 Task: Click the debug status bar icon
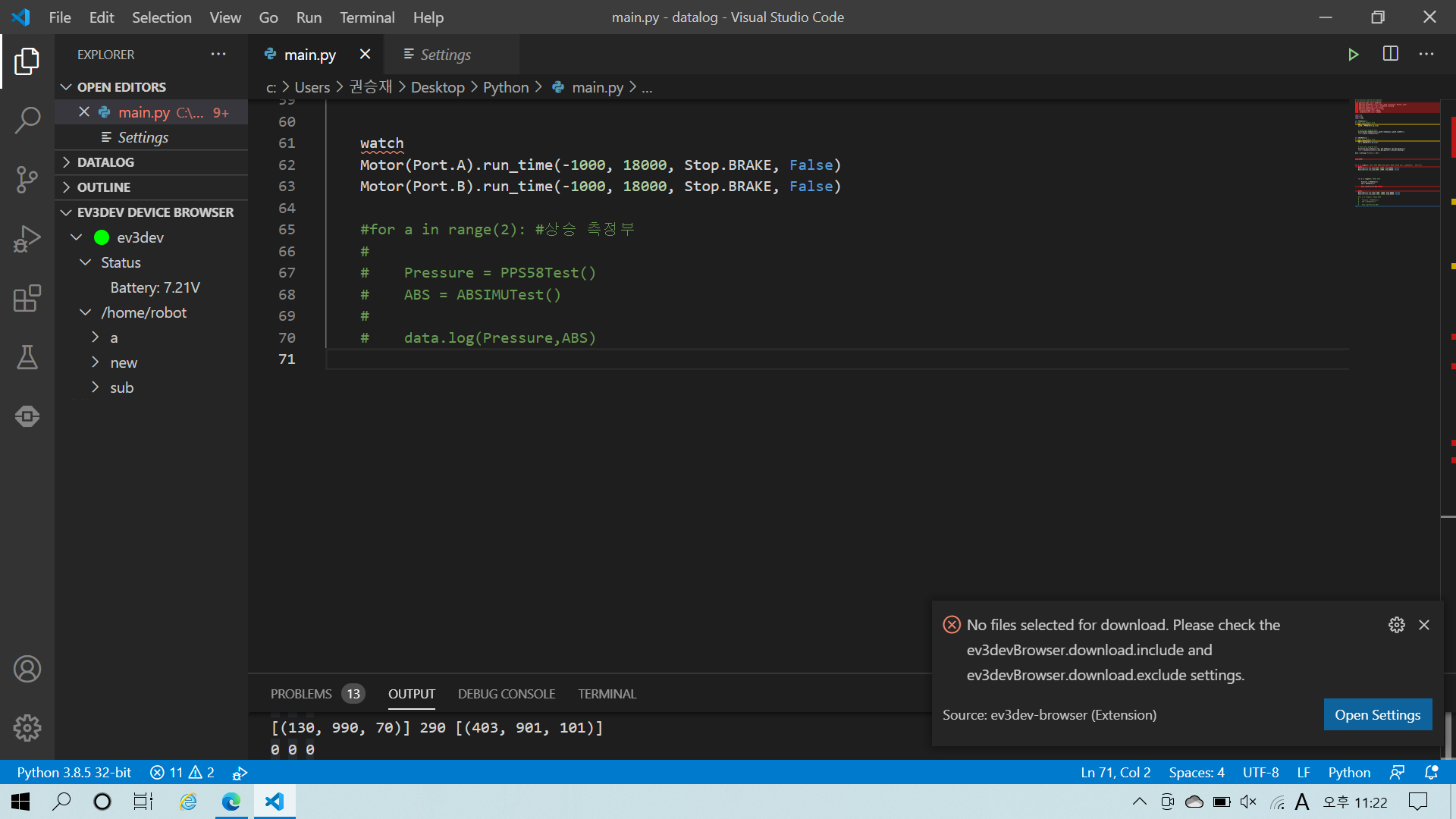pyautogui.click(x=240, y=772)
